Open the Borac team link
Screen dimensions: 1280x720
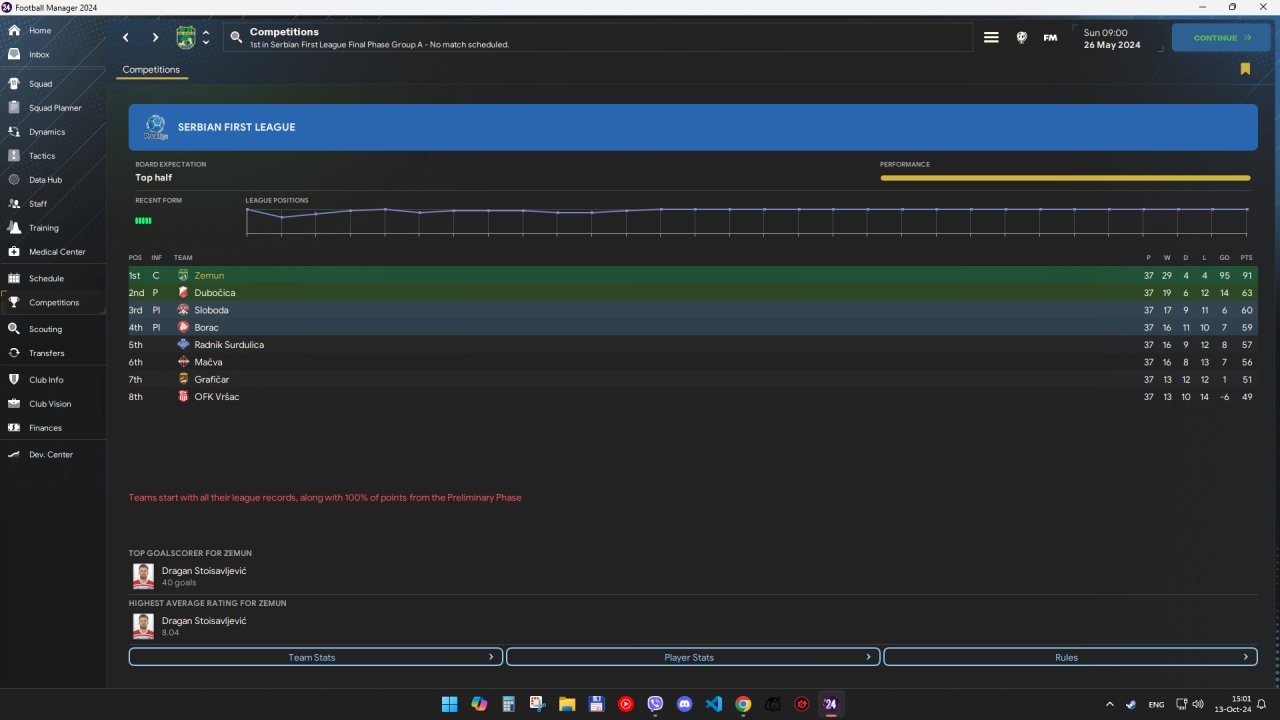click(x=207, y=328)
